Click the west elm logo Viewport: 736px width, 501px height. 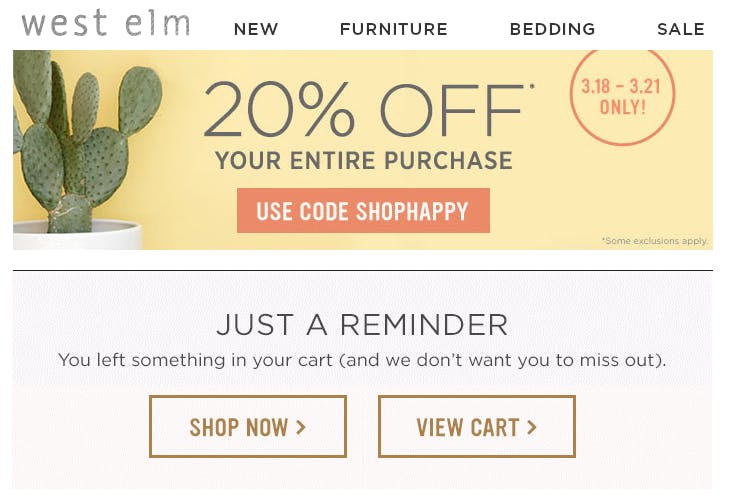(x=105, y=25)
